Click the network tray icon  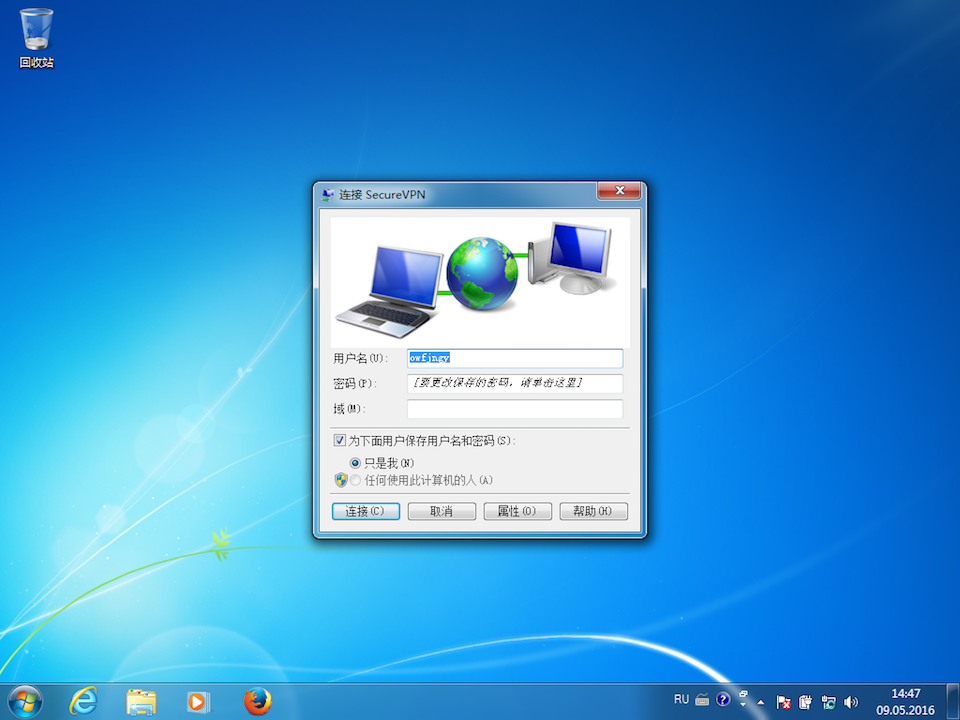click(828, 702)
